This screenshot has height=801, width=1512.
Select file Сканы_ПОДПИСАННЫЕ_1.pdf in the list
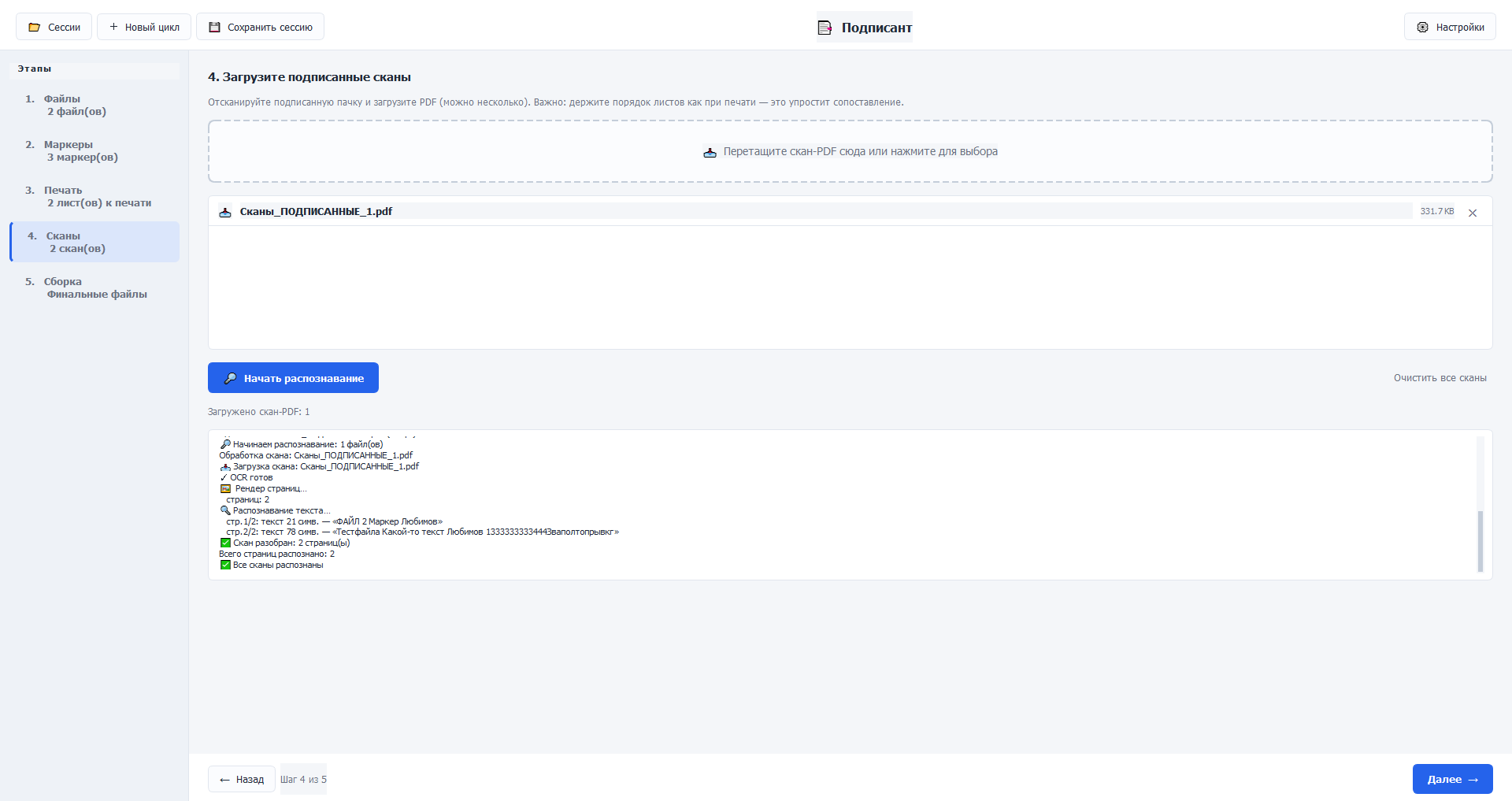850,211
